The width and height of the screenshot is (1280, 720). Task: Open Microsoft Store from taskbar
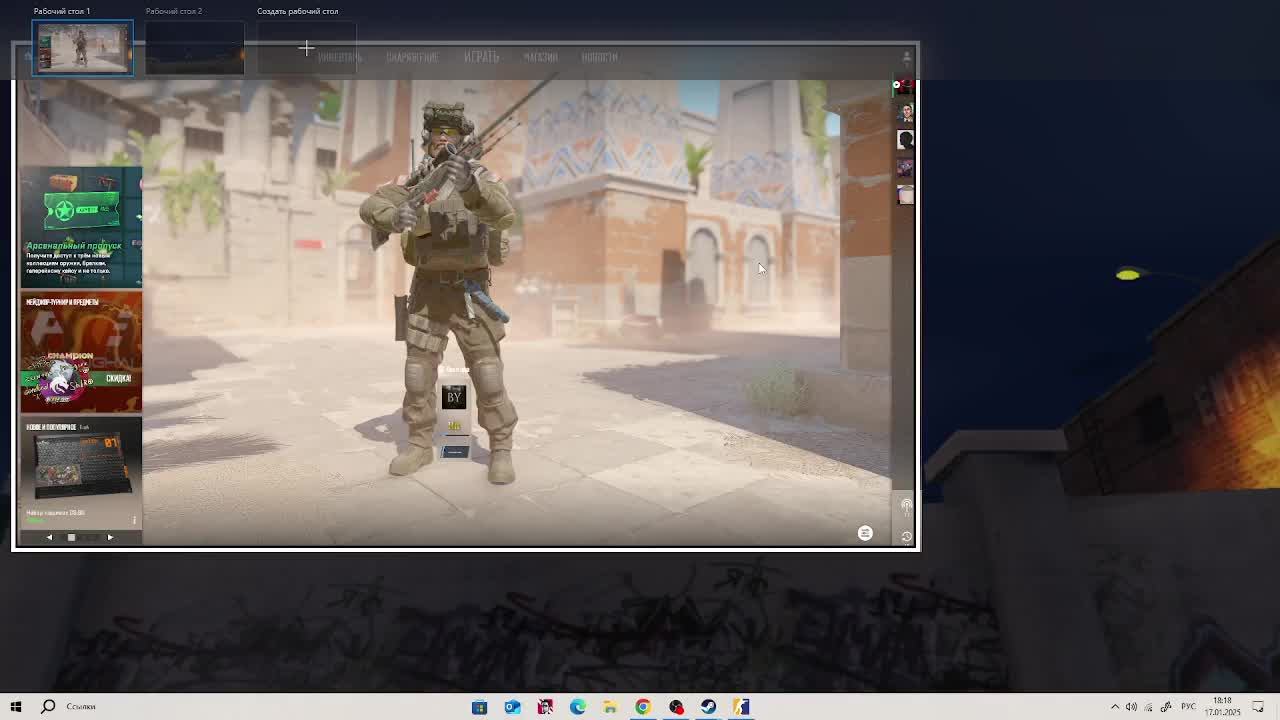pos(479,707)
